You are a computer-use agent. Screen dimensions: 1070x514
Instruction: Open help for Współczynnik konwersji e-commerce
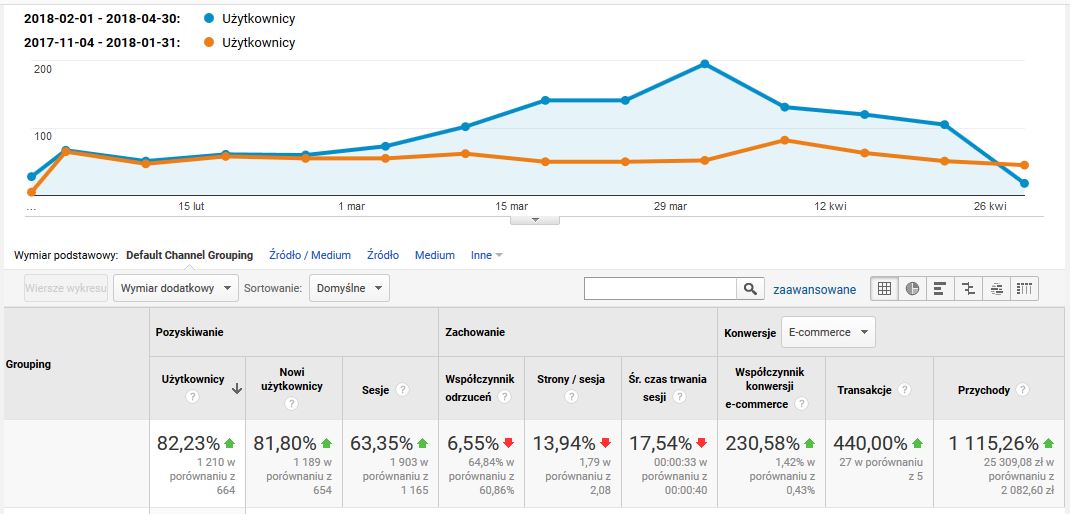click(802, 404)
